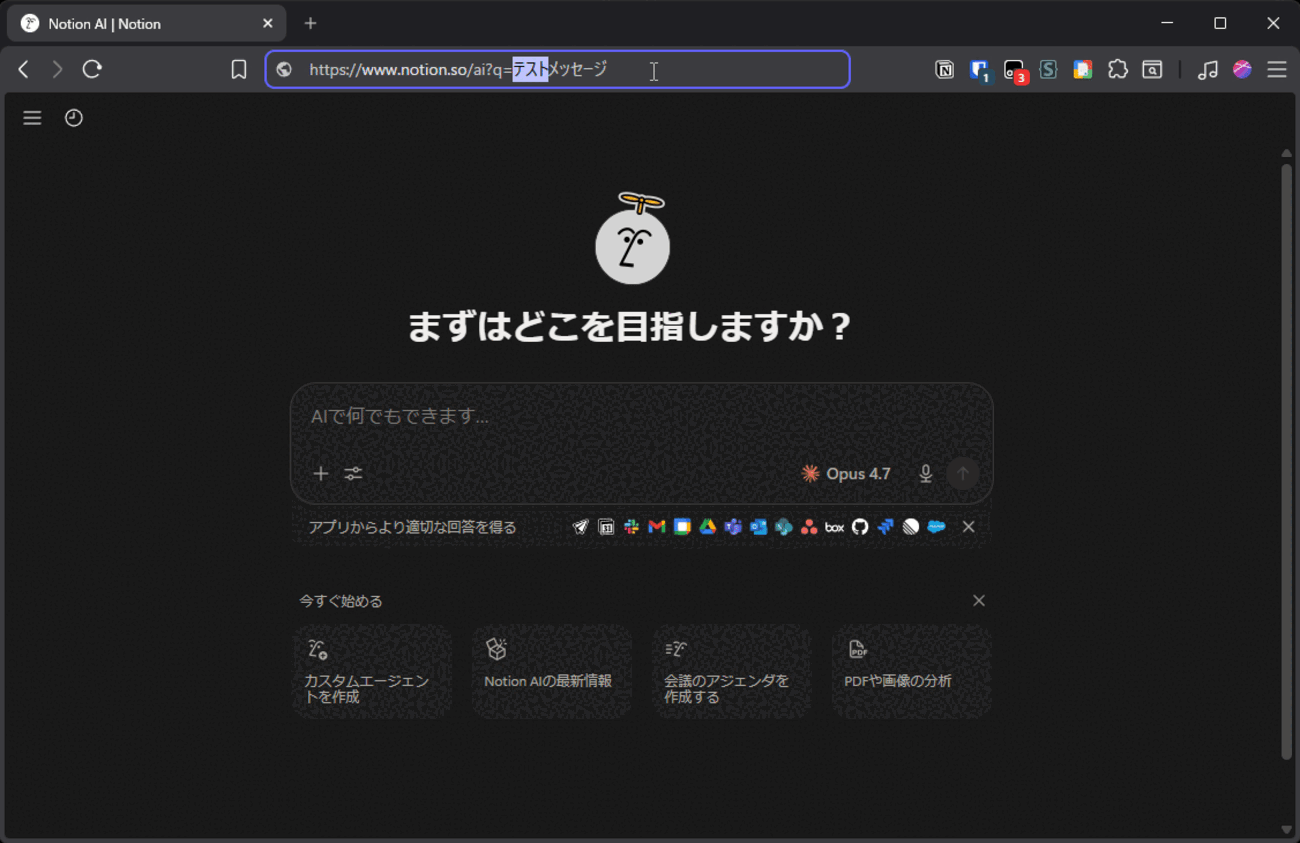
Task: Click the page vertical scrollbar
Action: coord(1286,460)
